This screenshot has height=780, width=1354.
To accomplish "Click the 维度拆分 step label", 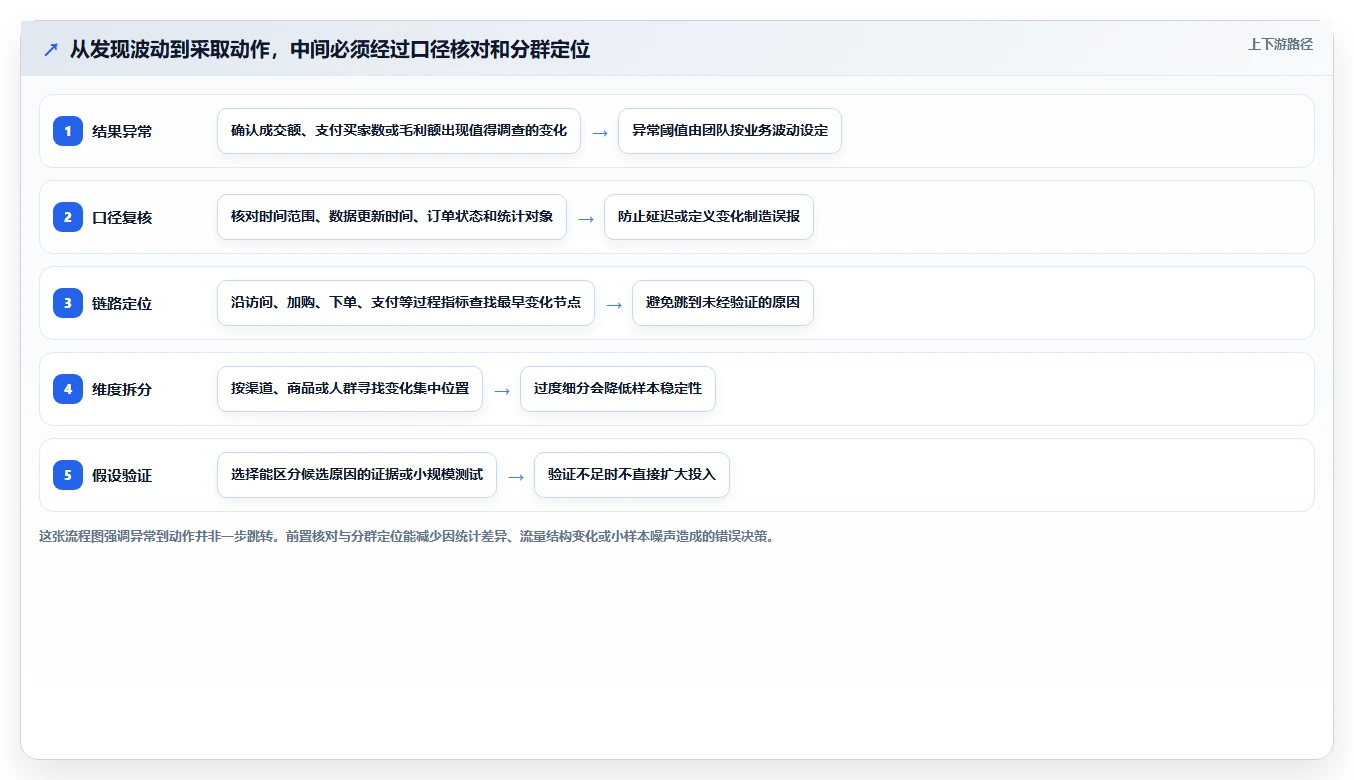I will [122, 389].
